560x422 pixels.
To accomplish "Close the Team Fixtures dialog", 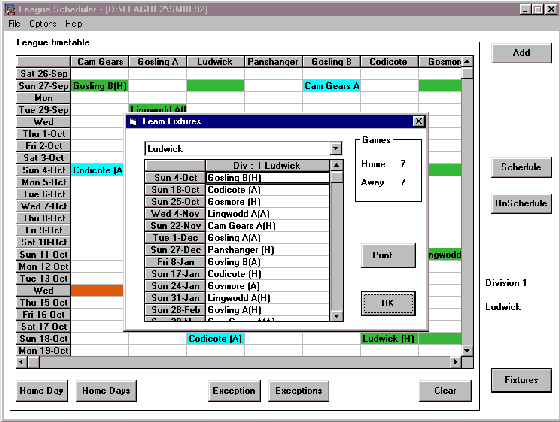I will click(x=419, y=121).
